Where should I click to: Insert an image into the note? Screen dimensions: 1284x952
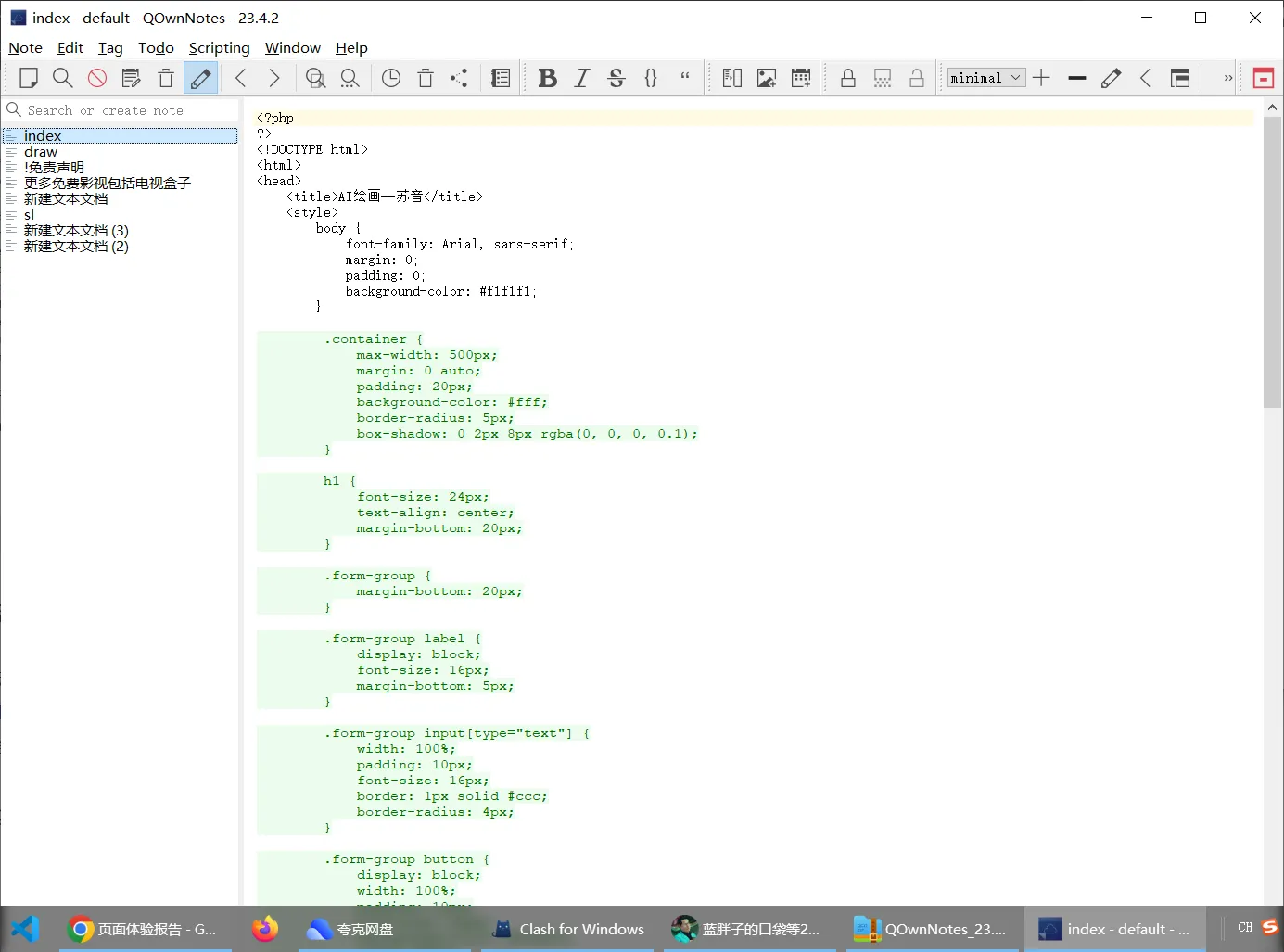[766, 78]
